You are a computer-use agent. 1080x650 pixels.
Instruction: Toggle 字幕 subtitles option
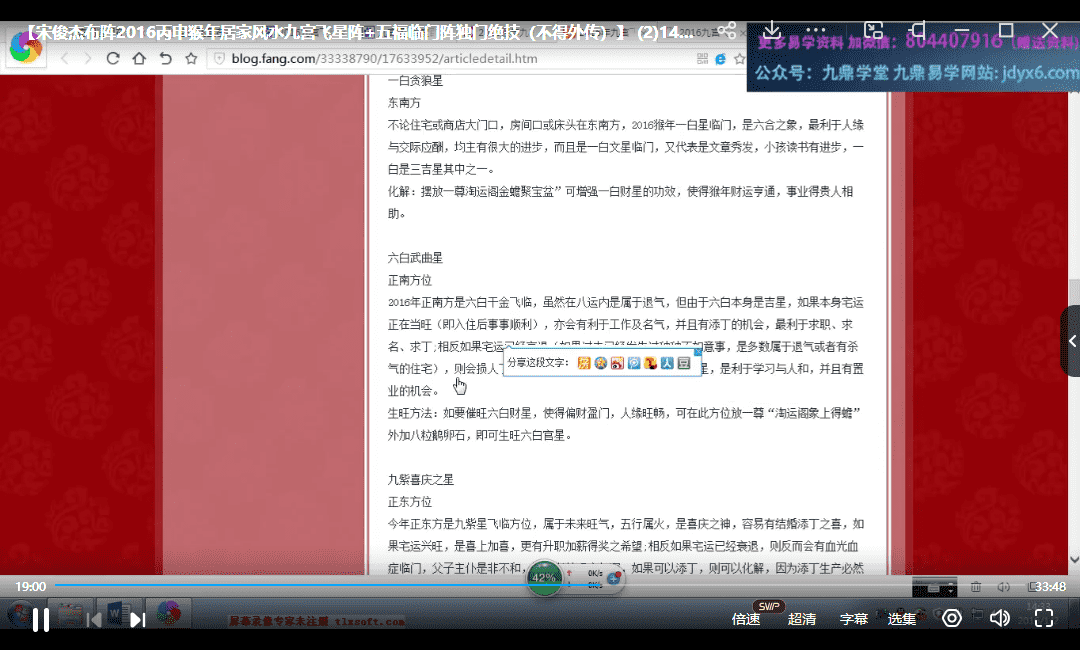tap(854, 619)
